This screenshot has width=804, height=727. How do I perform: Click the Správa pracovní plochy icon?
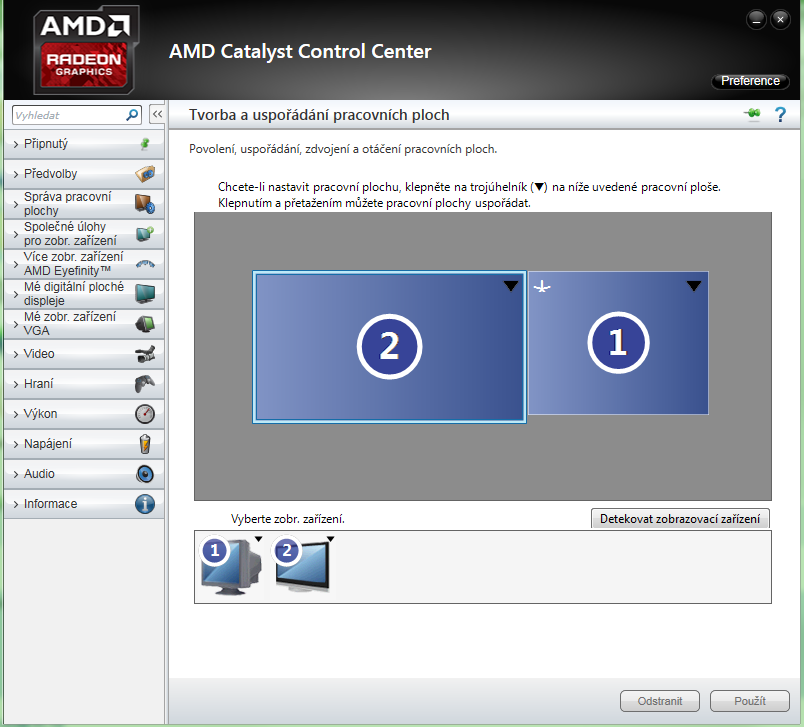click(x=145, y=204)
